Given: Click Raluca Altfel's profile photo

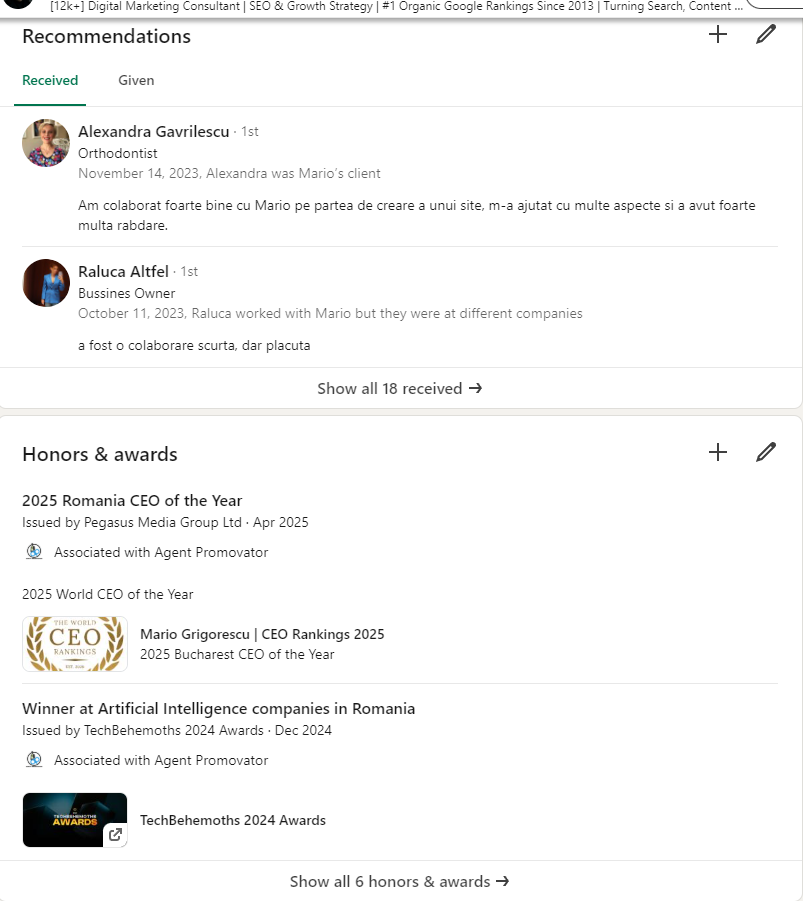Looking at the screenshot, I should pyautogui.click(x=45, y=283).
